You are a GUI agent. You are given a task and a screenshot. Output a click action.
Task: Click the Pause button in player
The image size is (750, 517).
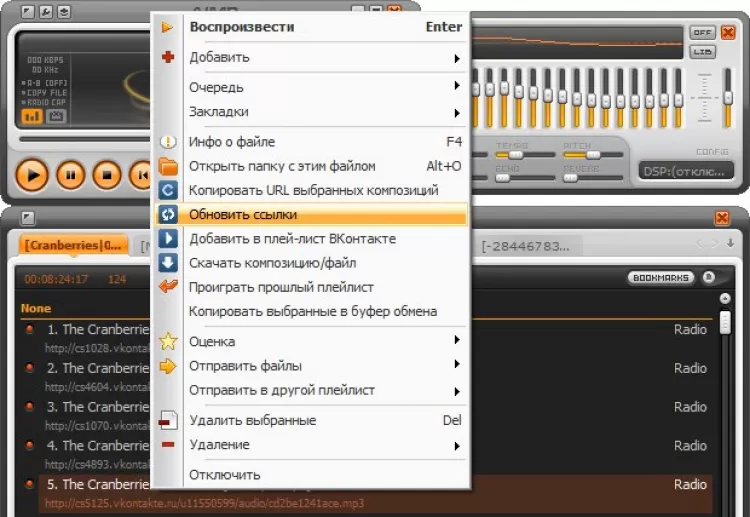tap(70, 175)
